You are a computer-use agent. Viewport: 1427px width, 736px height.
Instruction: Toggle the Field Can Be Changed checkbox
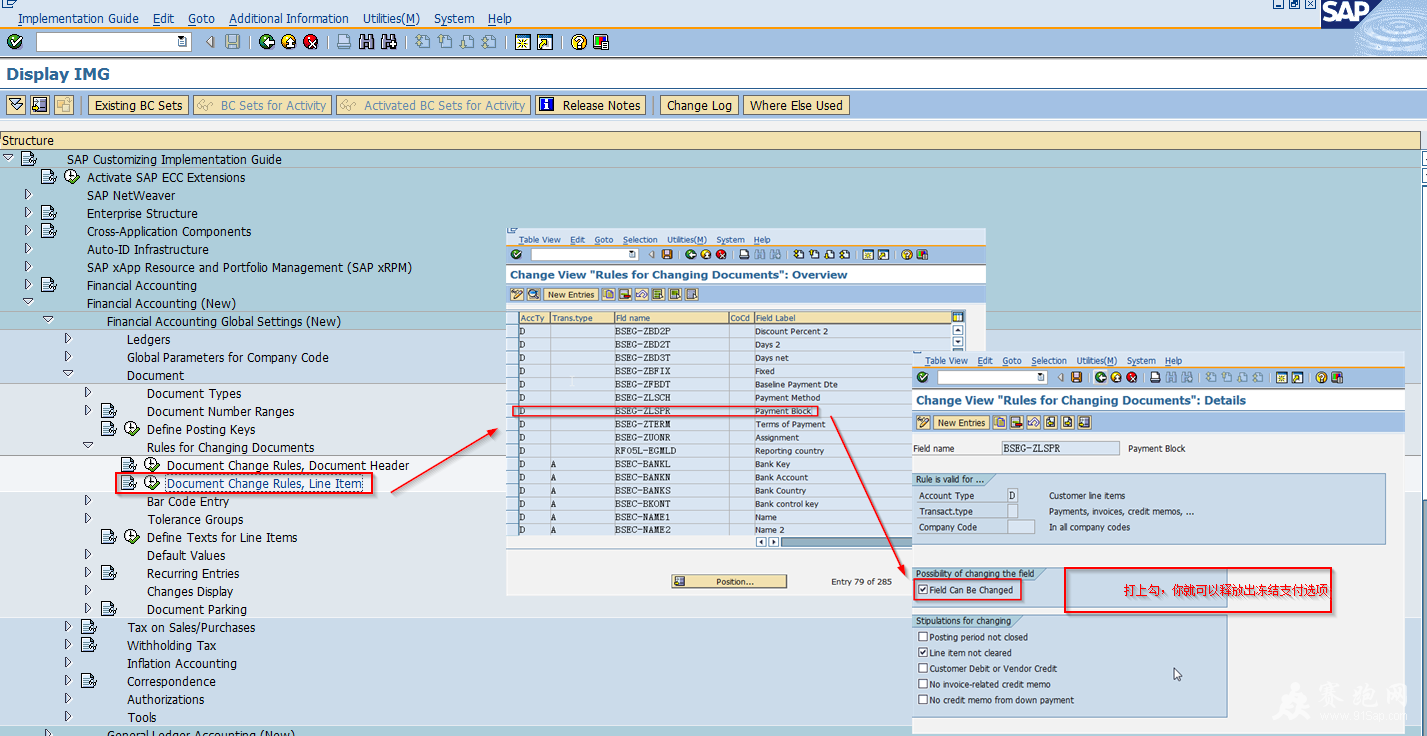[x=922, y=590]
